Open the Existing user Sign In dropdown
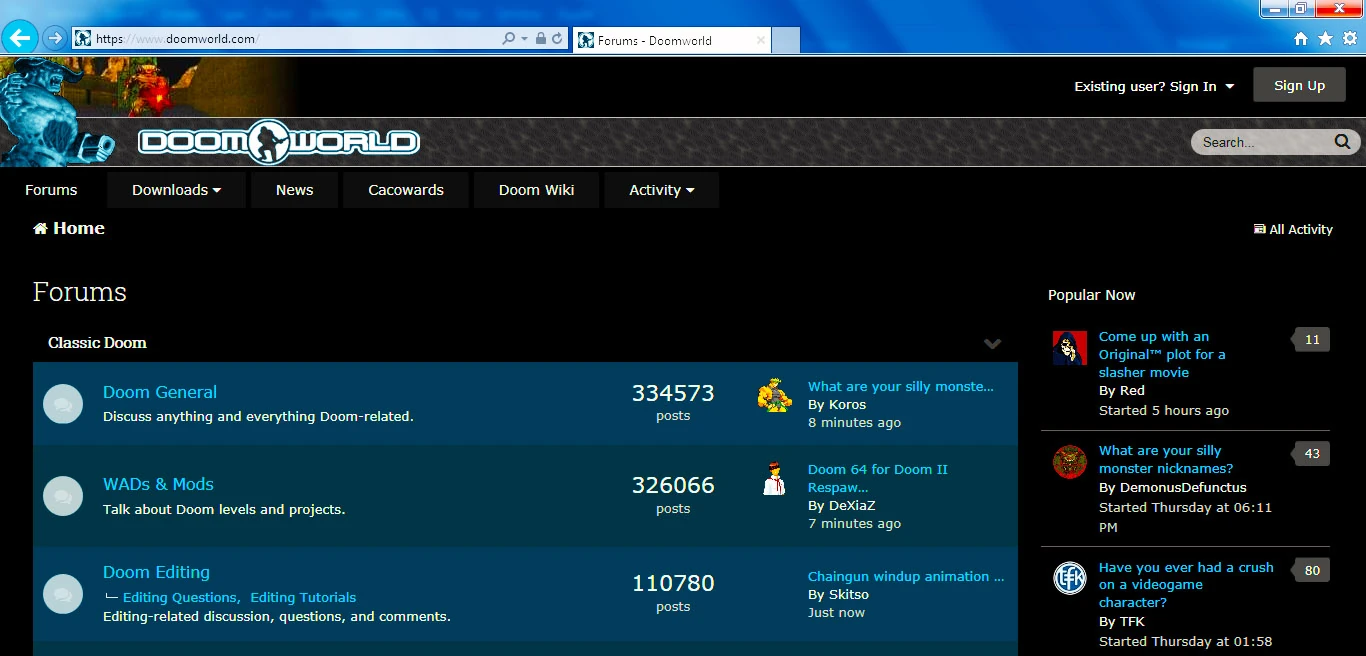Viewport: 1366px width, 656px height. coord(1154,86)
